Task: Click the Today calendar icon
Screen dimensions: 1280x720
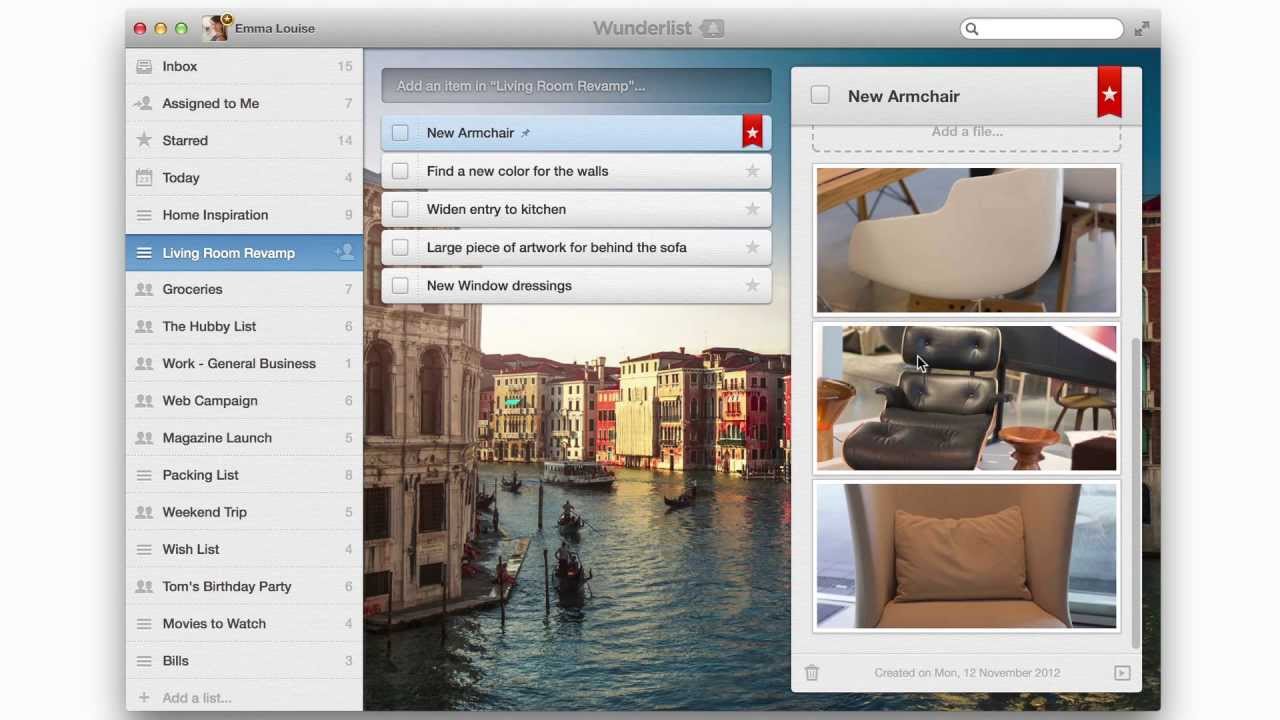Action: 144,177
